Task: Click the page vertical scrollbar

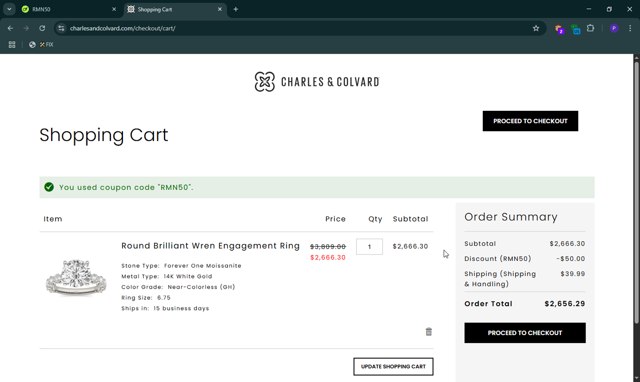Action: coord(636,192)
